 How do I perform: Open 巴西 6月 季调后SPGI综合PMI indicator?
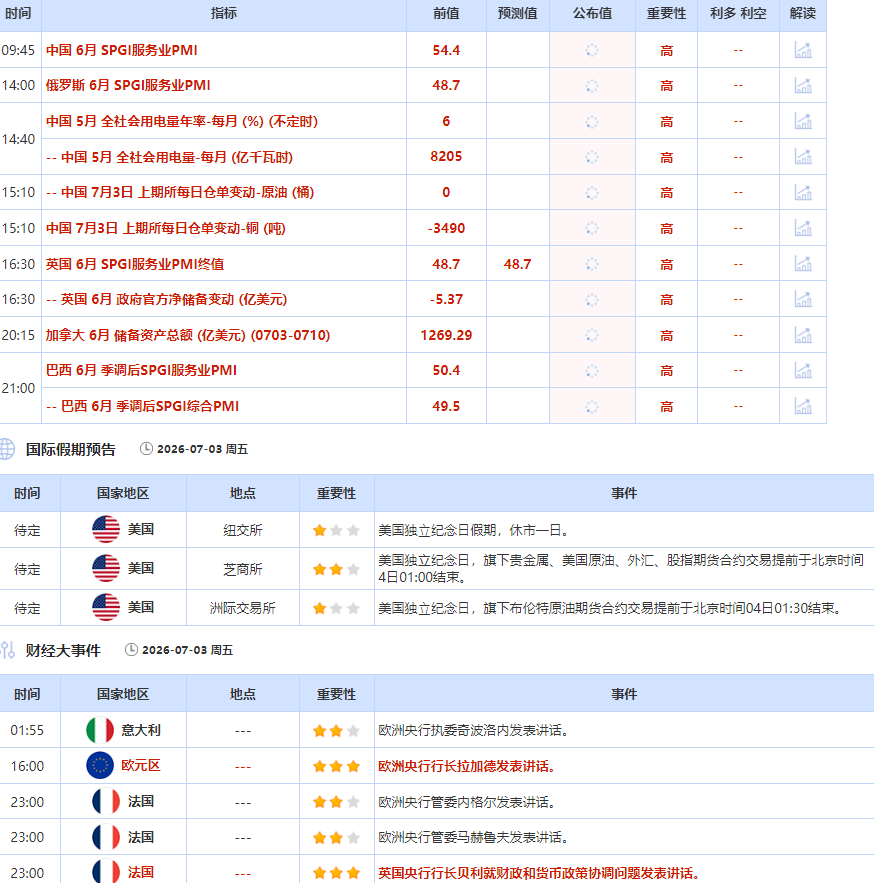tap(142, 406)
